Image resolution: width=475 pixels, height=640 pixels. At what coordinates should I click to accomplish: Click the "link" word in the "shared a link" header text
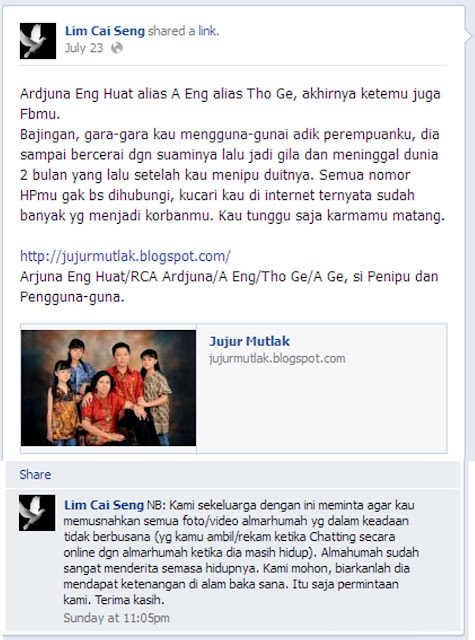tap(208, 31)
